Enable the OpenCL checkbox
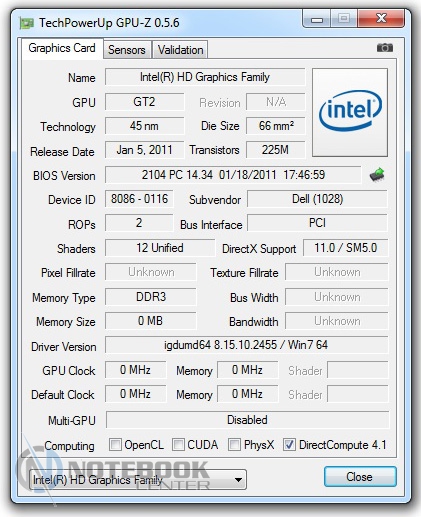 115,445
